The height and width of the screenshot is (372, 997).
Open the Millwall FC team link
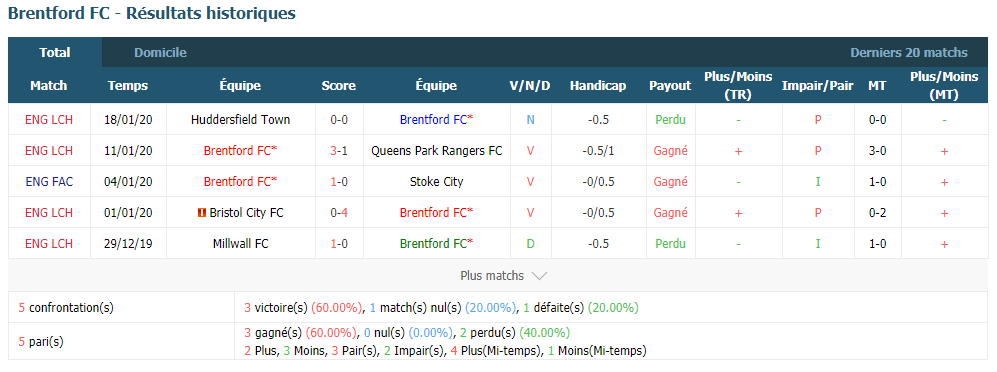click(240, 244)
